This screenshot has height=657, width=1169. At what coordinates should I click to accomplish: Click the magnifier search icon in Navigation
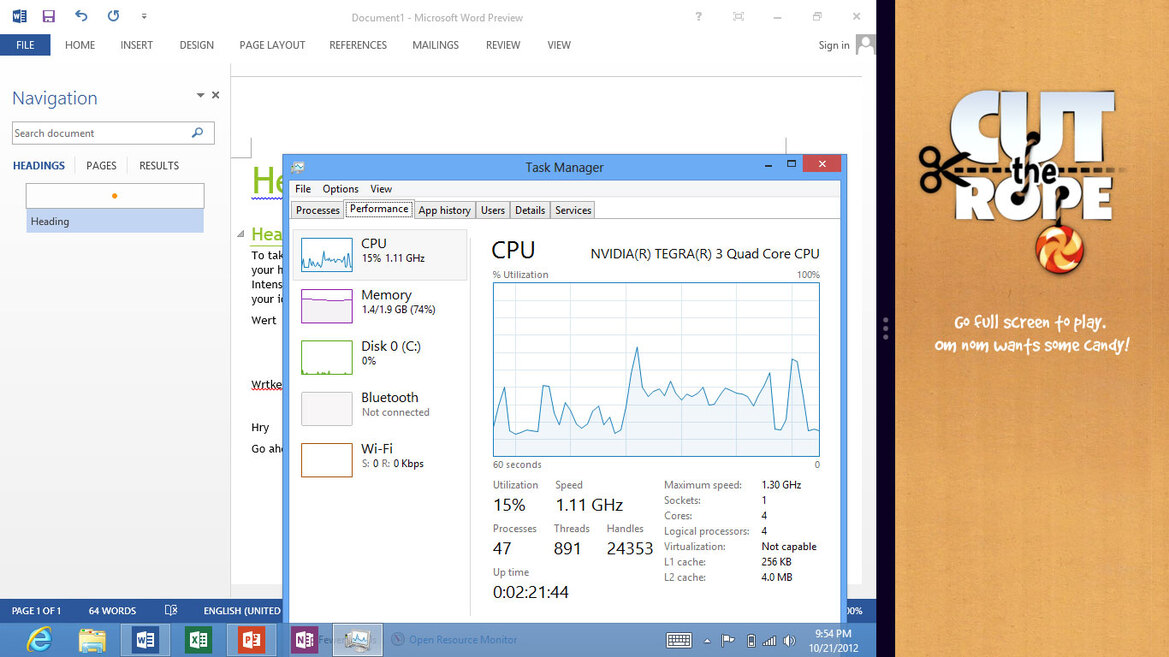[198, 133]
